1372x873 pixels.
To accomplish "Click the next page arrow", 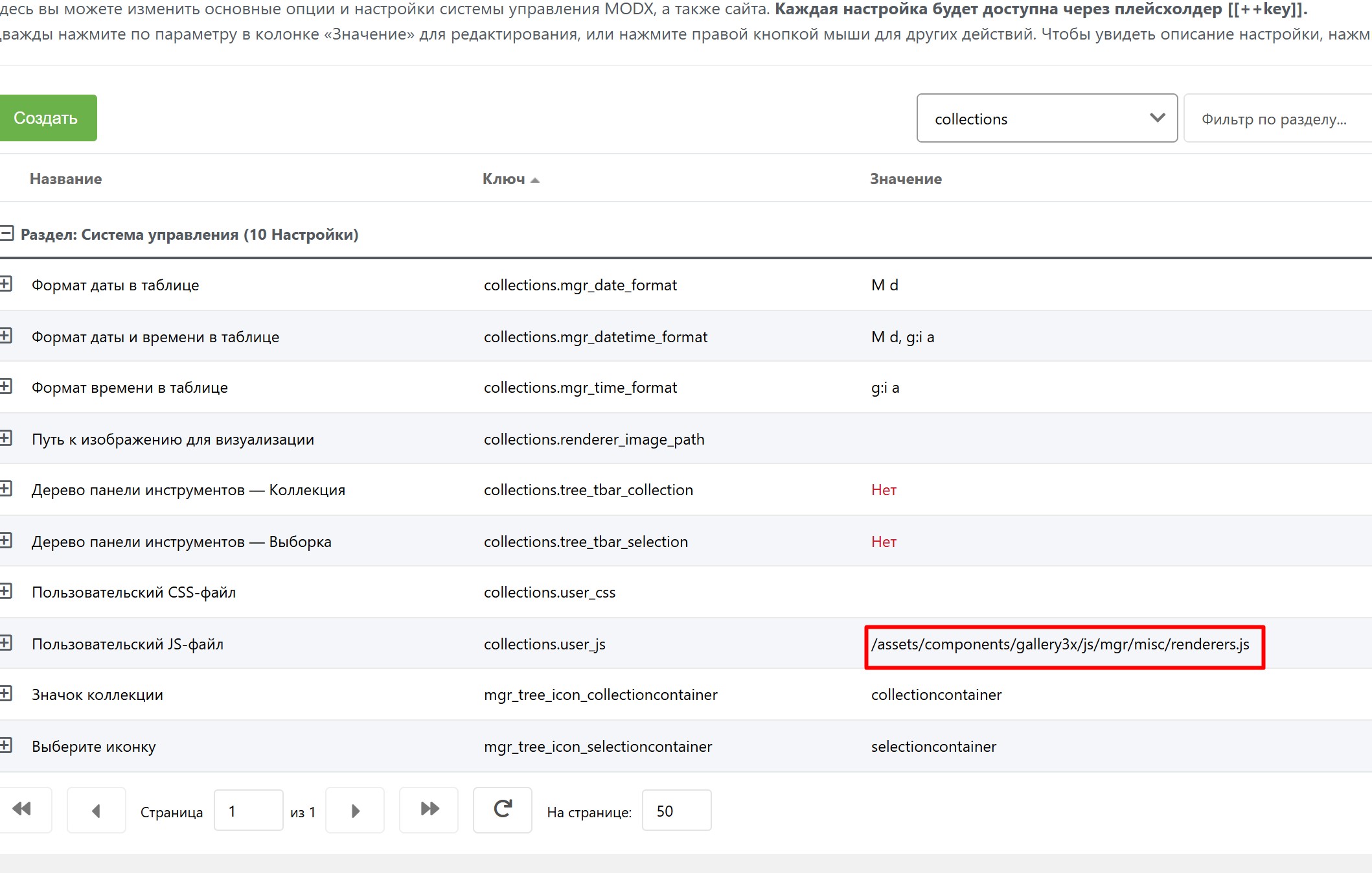I will [x=355, y=810].
